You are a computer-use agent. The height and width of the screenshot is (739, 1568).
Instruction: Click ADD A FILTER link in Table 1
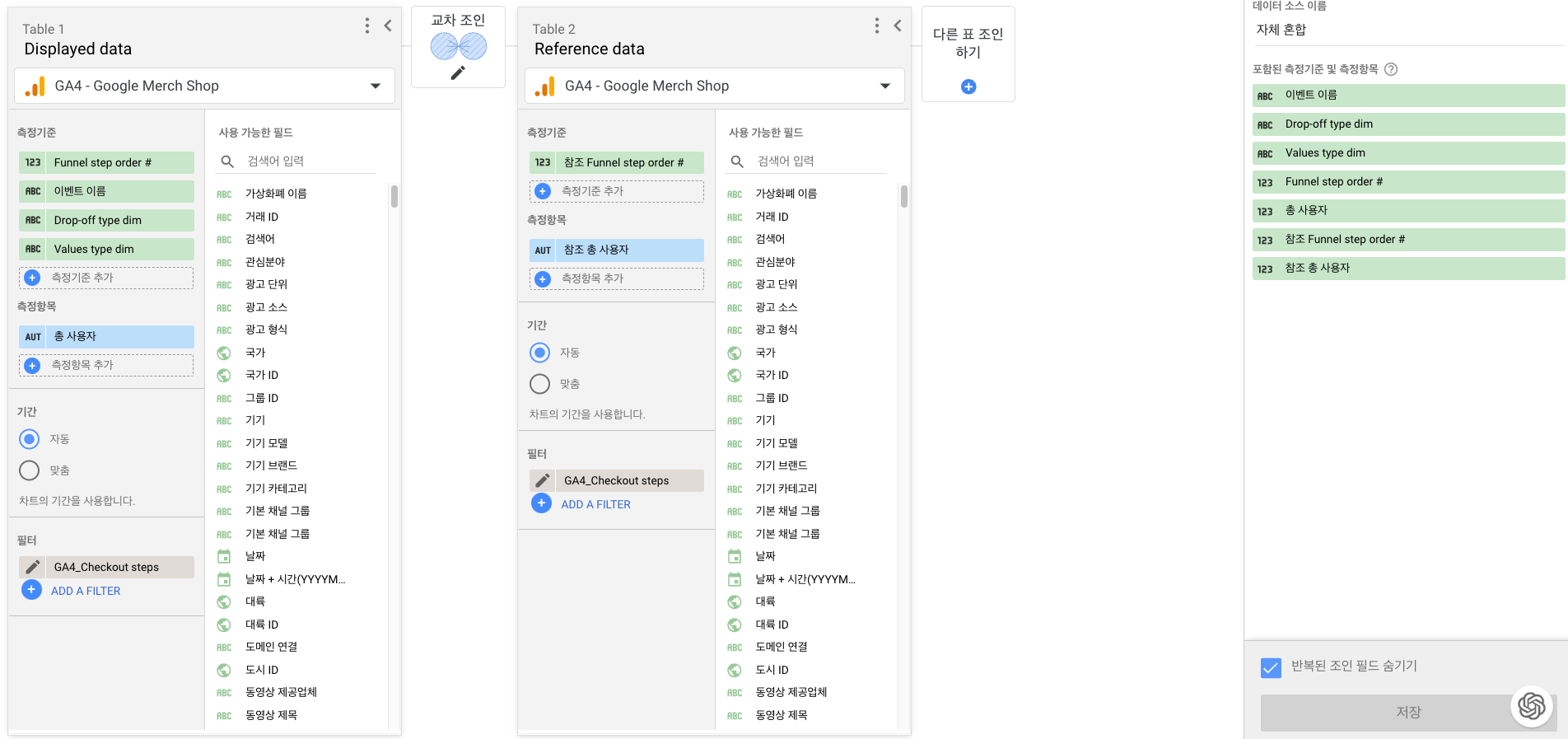pyautogui.click(x=86, y=591)
